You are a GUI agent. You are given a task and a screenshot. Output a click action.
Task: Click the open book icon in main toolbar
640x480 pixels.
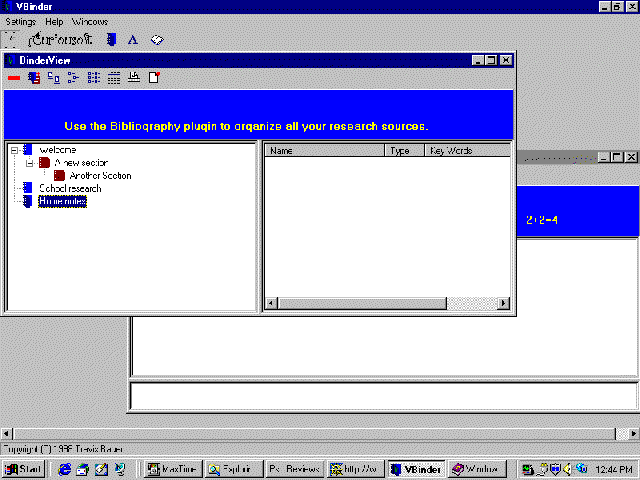156,40
